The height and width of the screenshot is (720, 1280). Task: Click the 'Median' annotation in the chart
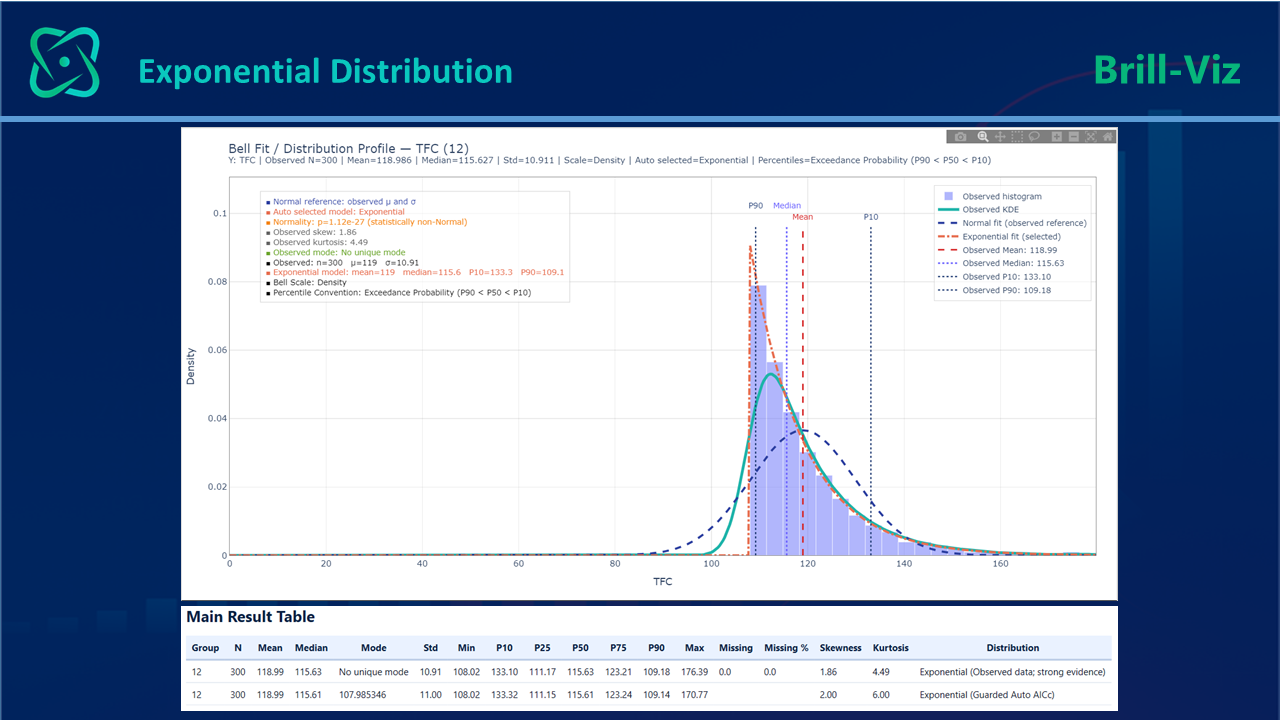click(x=787, y=205)
